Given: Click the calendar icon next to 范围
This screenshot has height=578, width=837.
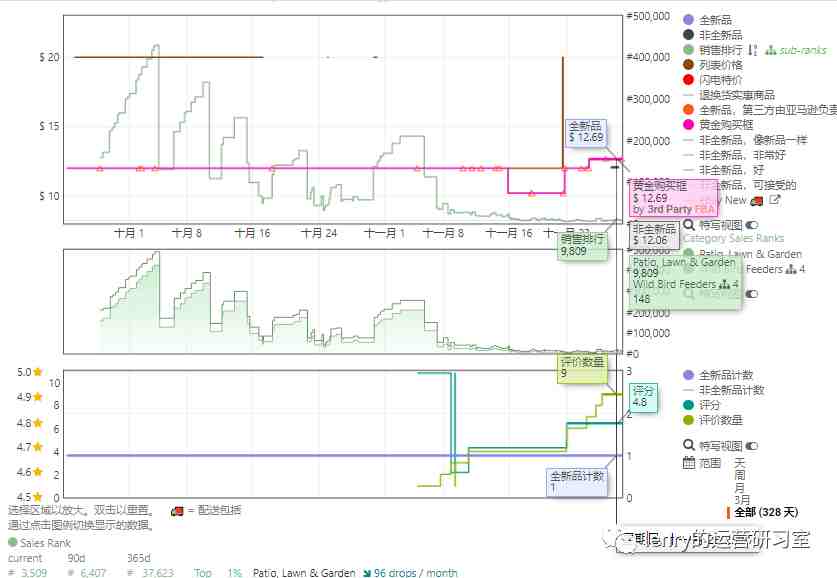Looking at the screenshot, I should 689,462.
